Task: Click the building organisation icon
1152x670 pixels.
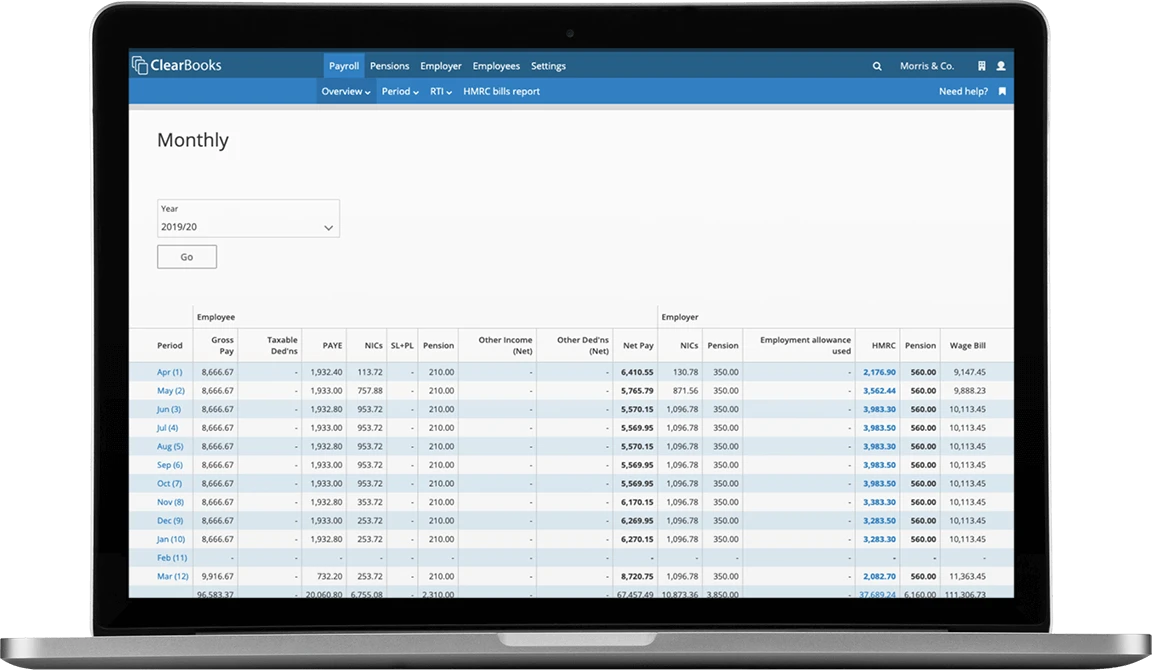Action: click(982, 66)
